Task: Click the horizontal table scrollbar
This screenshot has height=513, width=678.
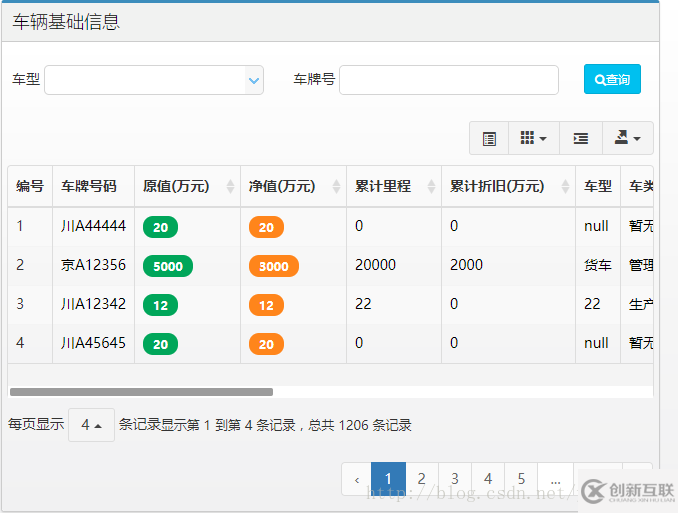Action: coord(140,392)
